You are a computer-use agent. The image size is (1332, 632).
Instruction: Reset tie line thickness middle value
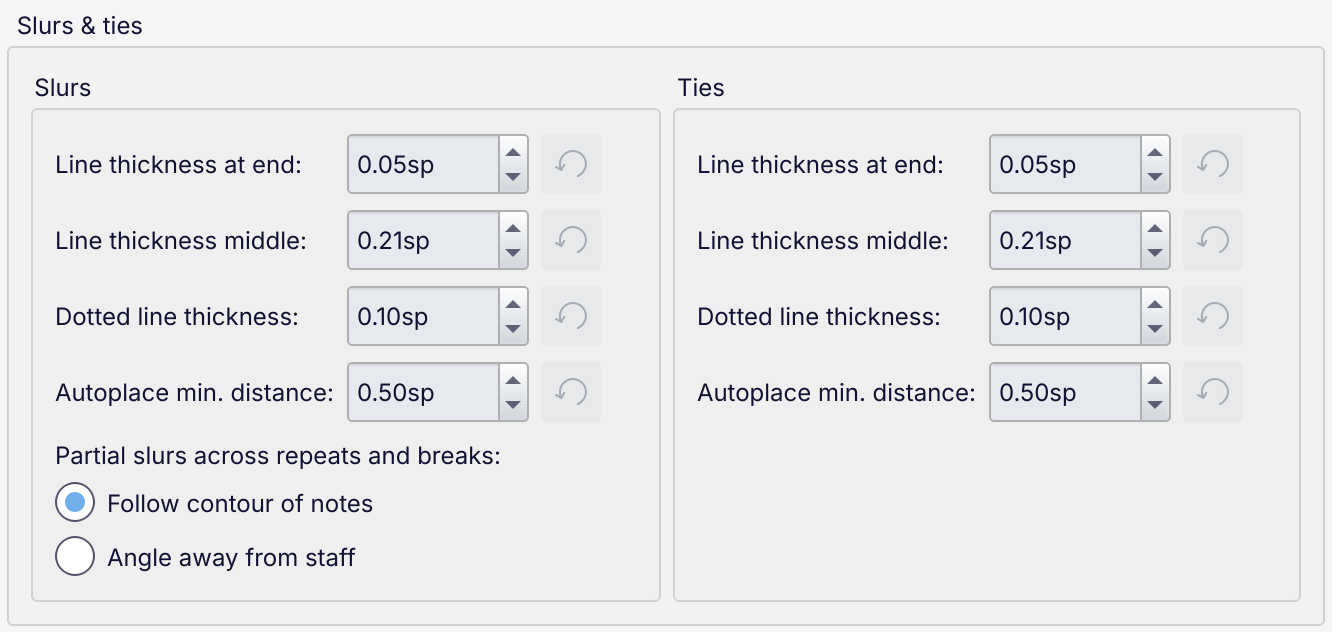[1213, 240]
